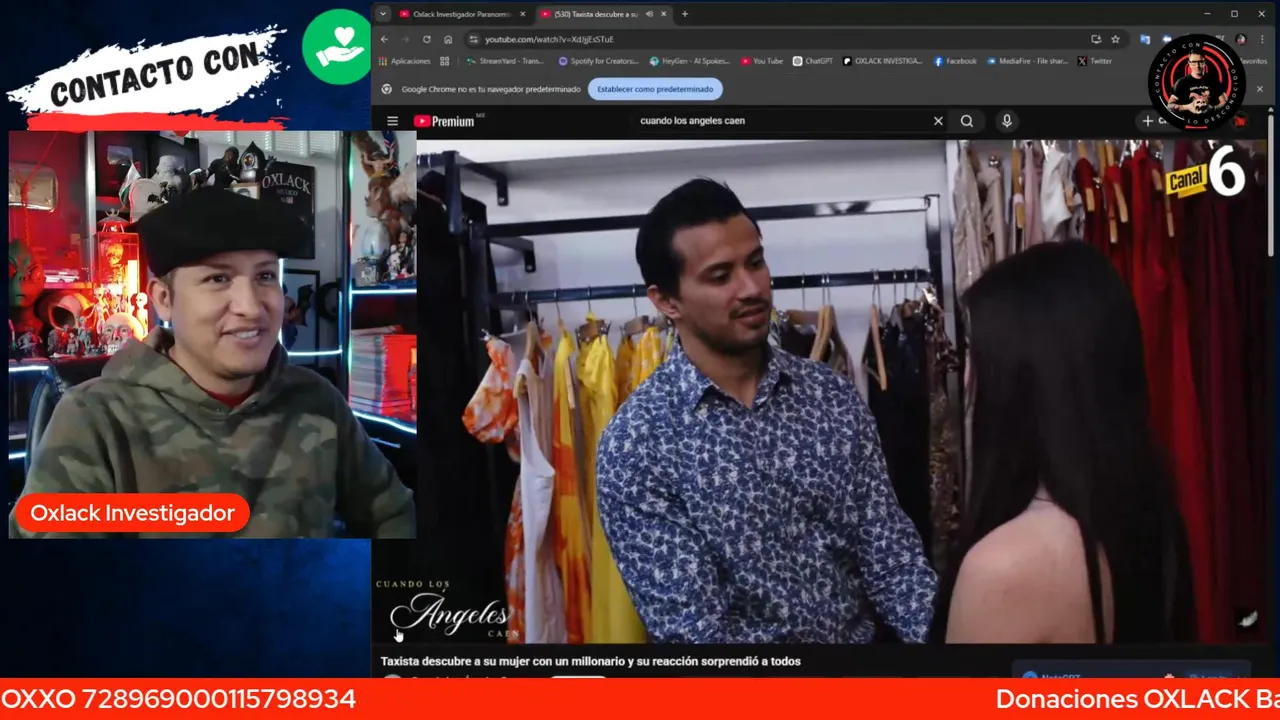Open the Google Translate extension icon
Screen dimensions: 1280x720
coord(1145,39)
